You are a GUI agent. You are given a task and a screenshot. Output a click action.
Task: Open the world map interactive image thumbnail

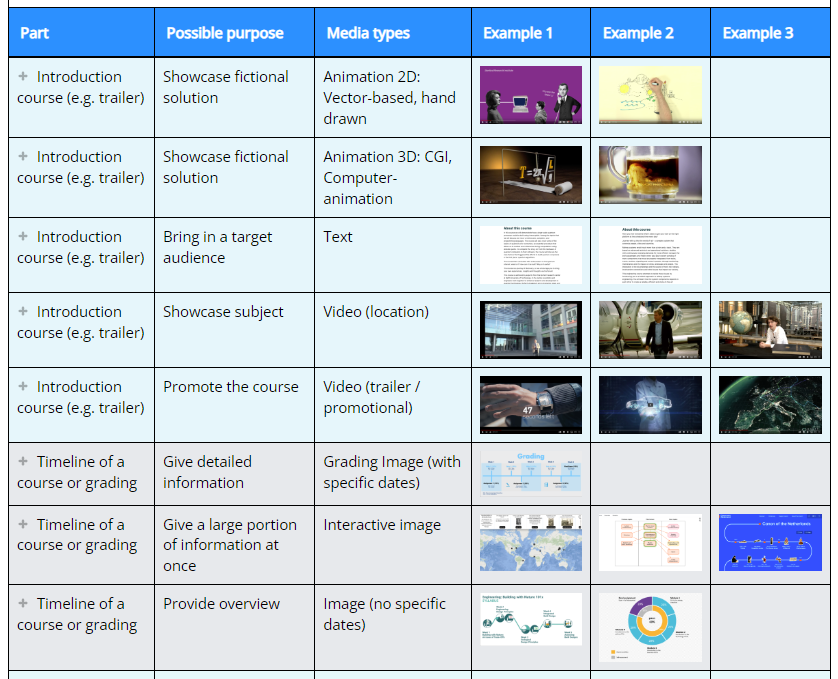531,543
